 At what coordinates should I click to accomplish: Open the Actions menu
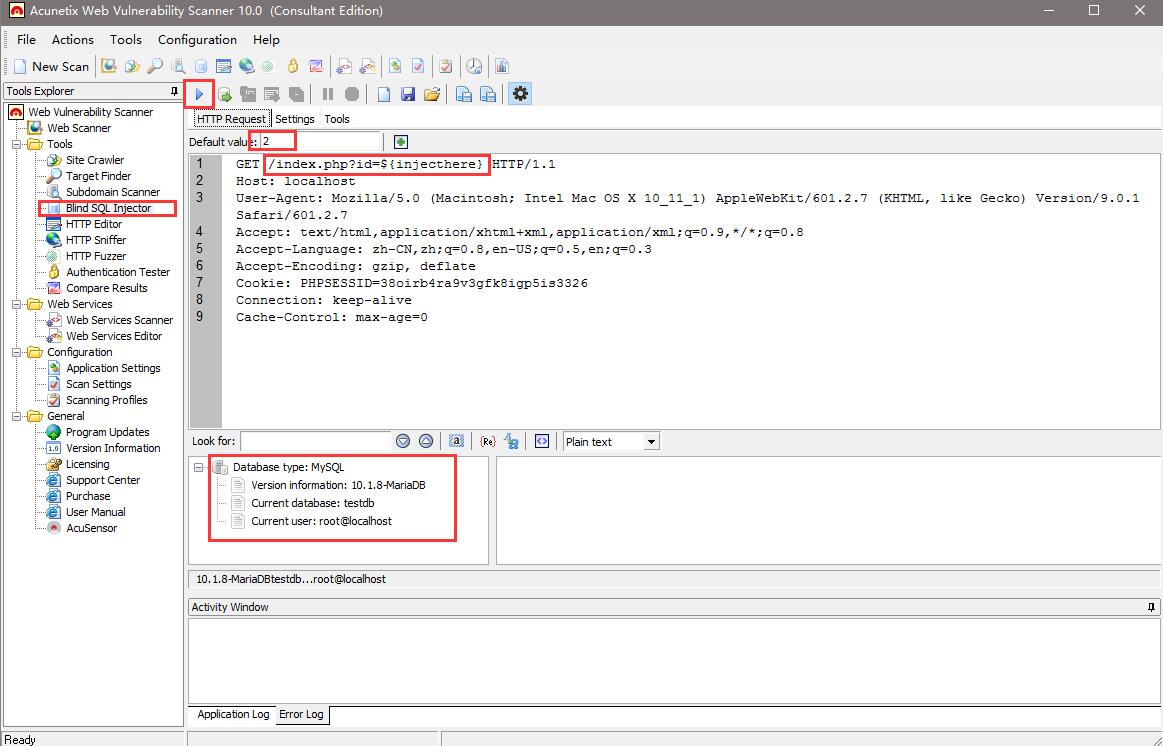coord(72,40)
